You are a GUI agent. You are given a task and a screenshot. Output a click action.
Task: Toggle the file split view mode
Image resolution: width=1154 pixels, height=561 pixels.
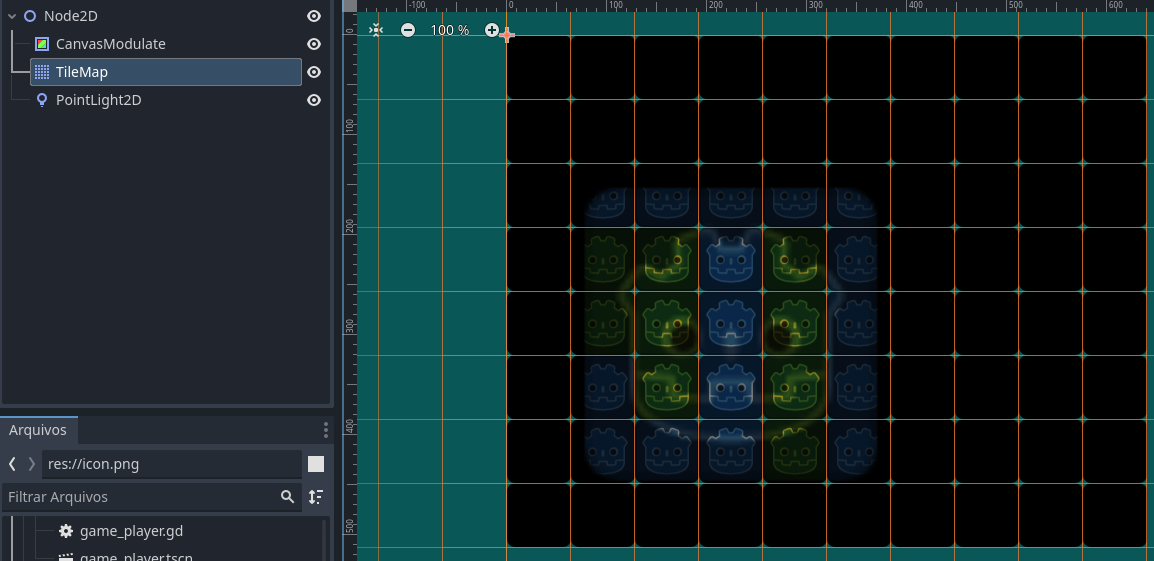(x=316, y=464)
